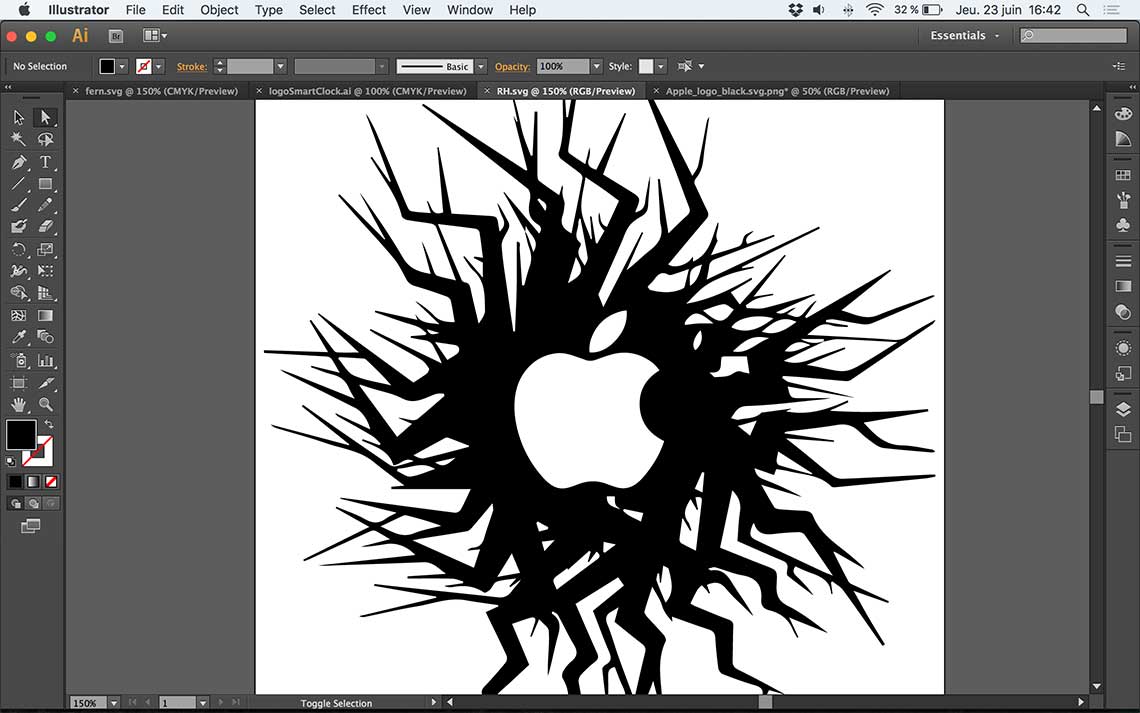Open the Object menu
Screen dimensions: 1140x713
219,9
